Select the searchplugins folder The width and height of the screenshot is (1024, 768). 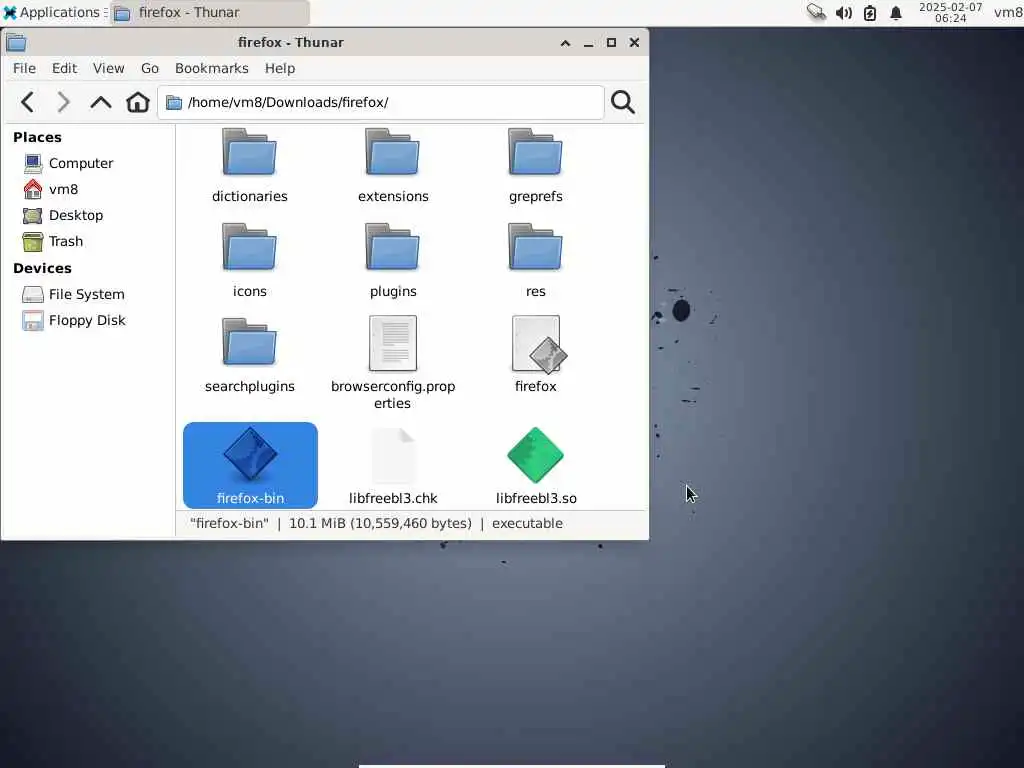[249, 356]
